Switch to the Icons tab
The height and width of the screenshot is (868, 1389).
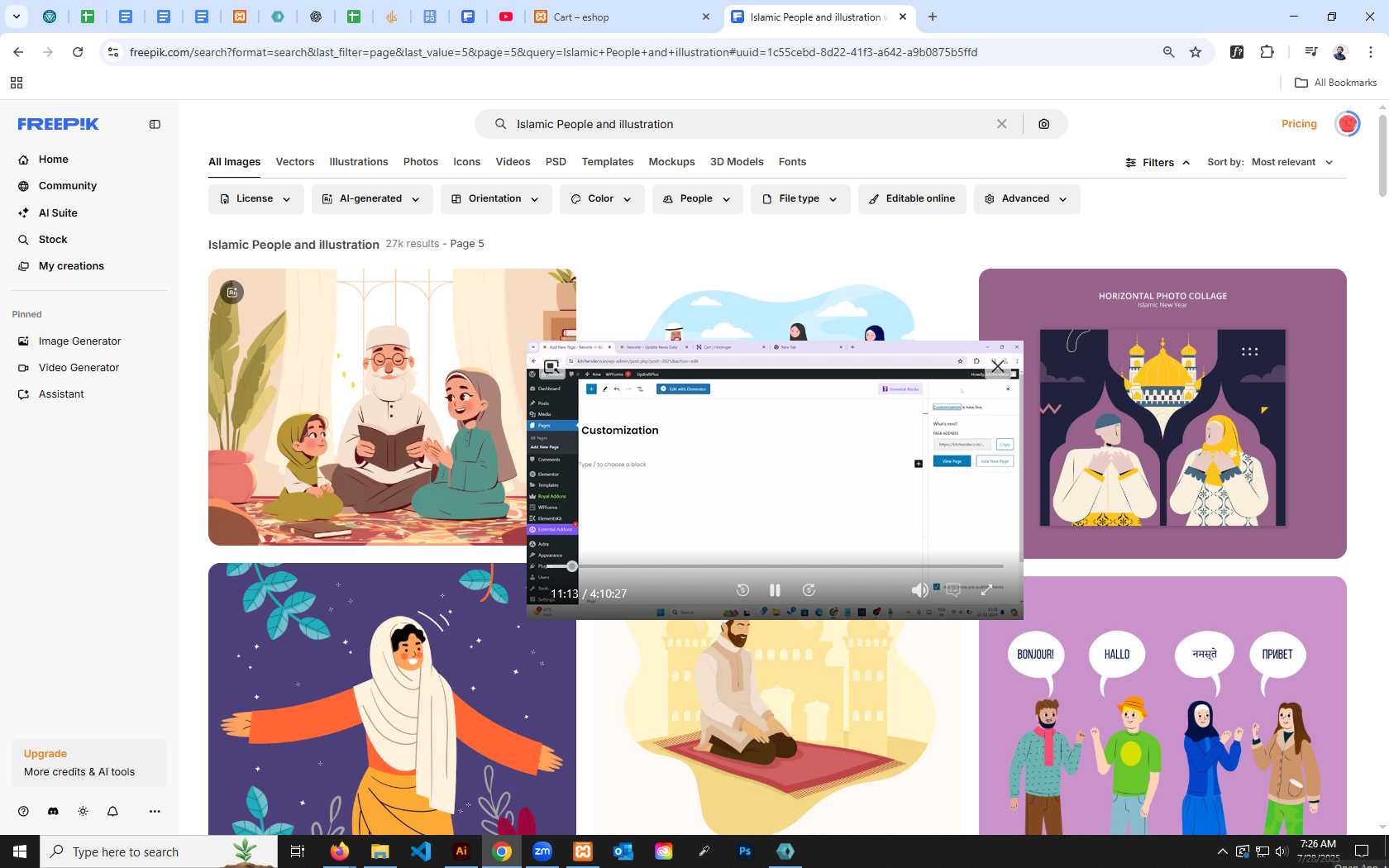[x=466, y=162]
